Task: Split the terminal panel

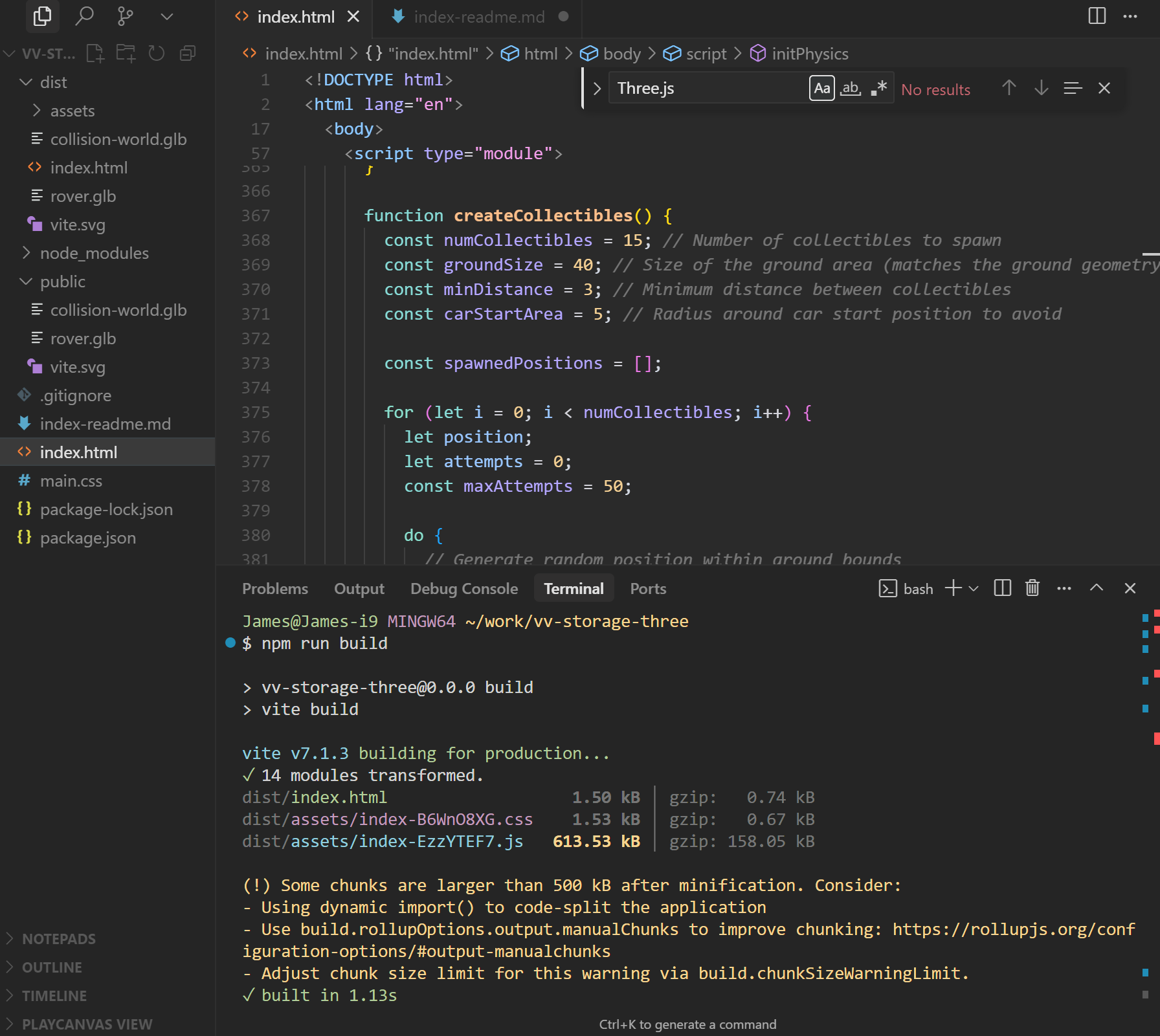Action: (x=1002, y=588)
